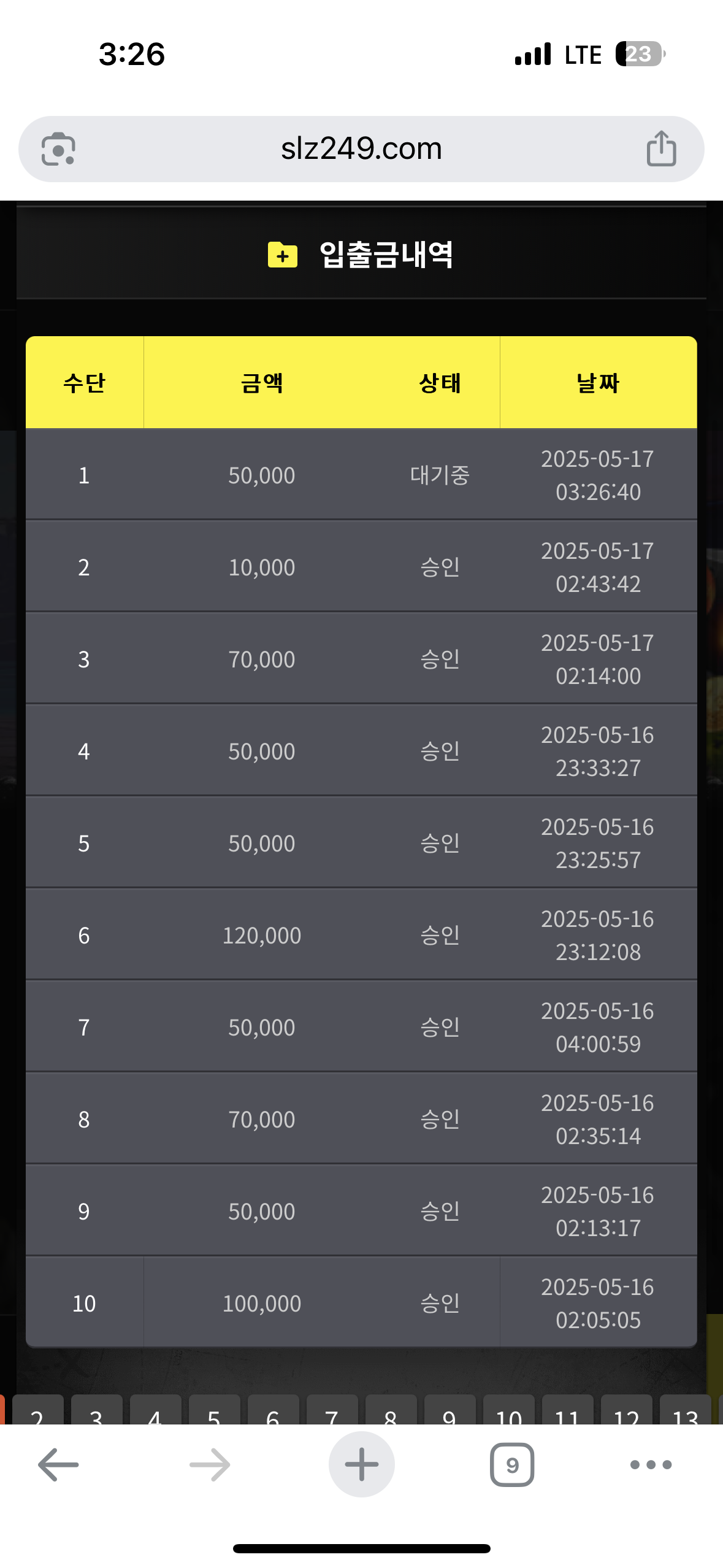Open a new tab with plus button

(361, 1464)
